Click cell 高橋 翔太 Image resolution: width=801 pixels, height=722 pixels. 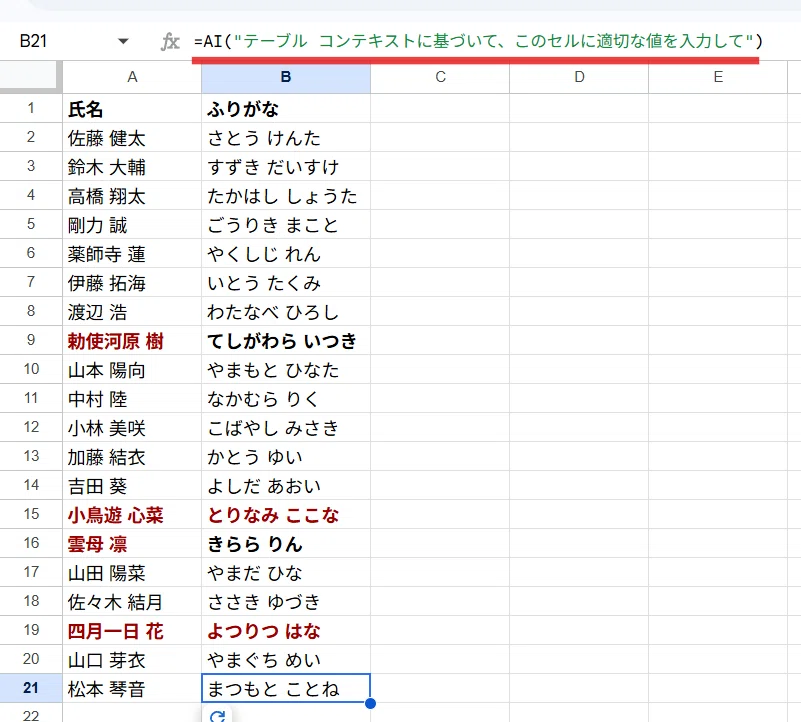pyautogui.click(x=132, y=195)
